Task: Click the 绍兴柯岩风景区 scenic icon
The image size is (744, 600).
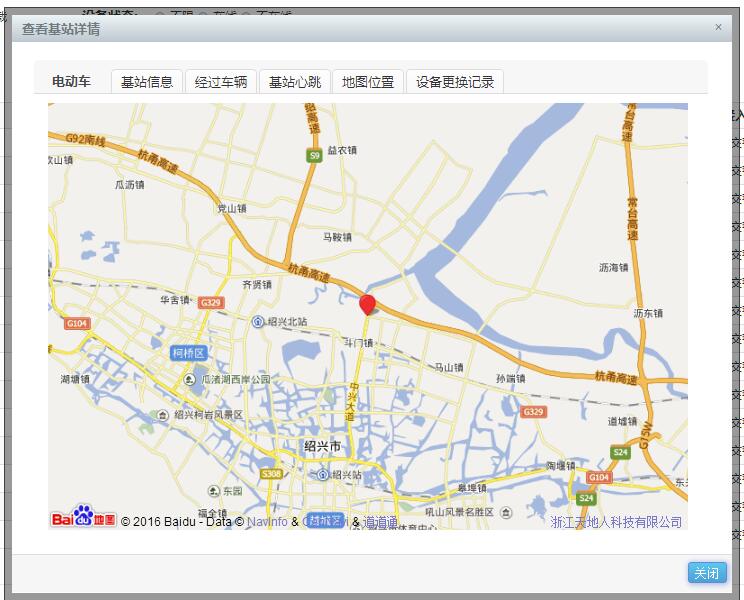Action: [163, 415]
